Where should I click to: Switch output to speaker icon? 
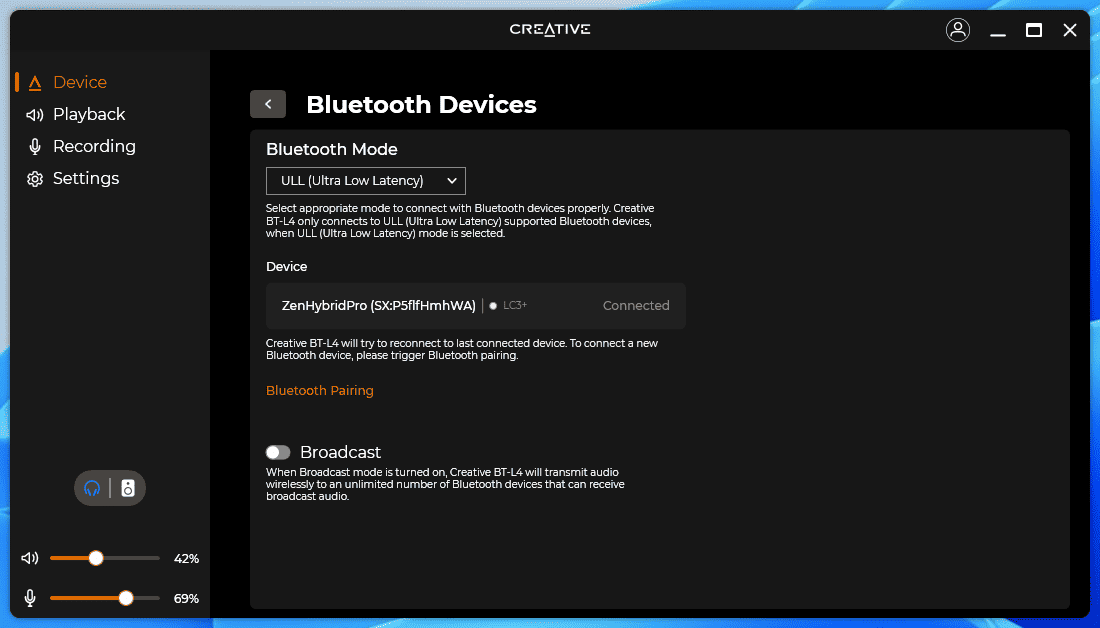click(x=128, y=488)
